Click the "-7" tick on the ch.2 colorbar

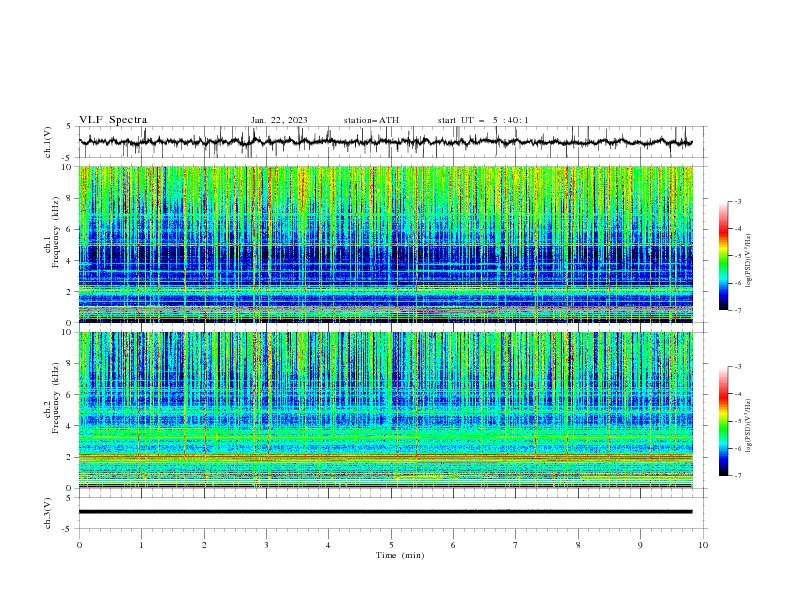click(737, 476)
